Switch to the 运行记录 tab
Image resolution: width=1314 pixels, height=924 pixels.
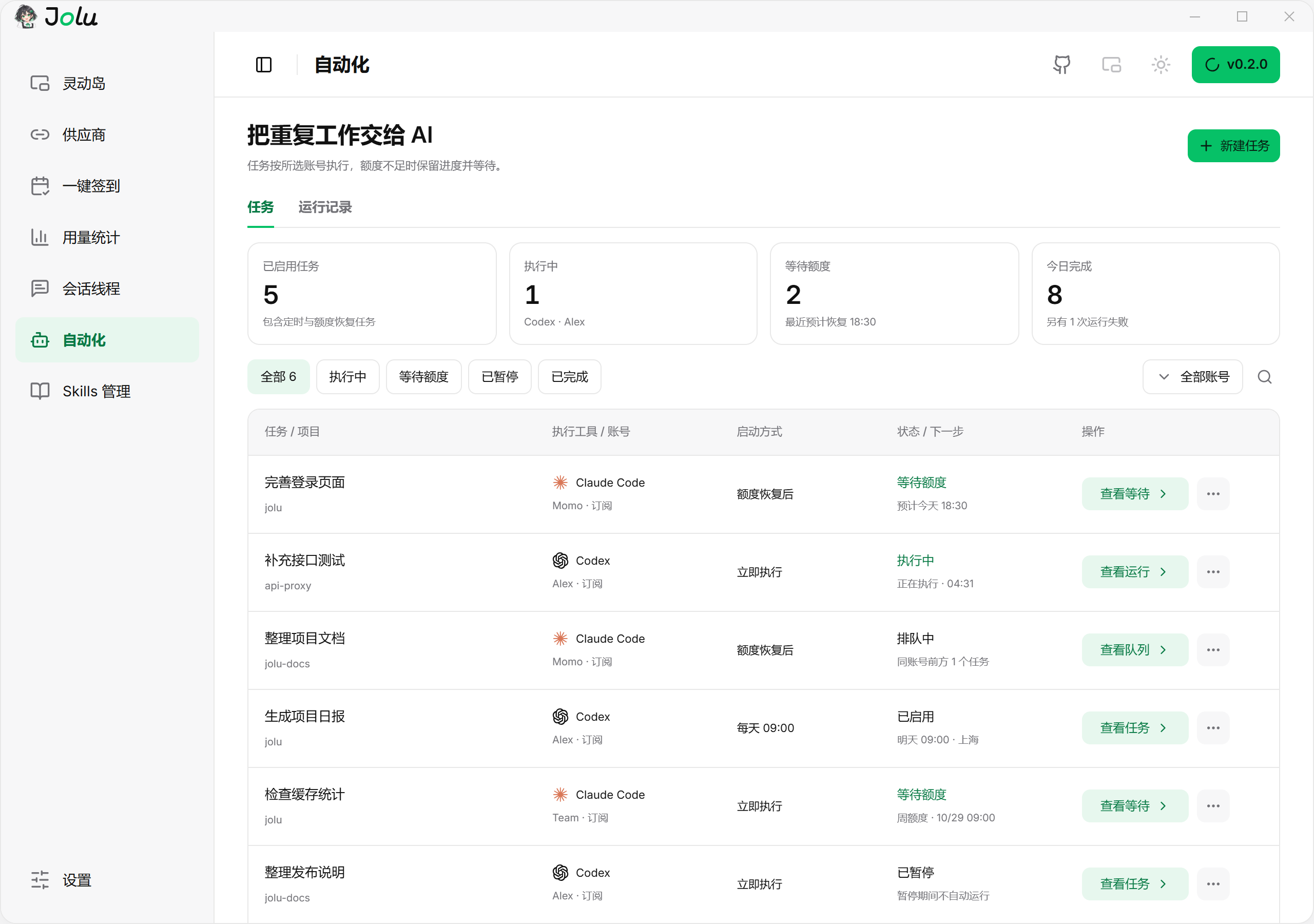325,207
